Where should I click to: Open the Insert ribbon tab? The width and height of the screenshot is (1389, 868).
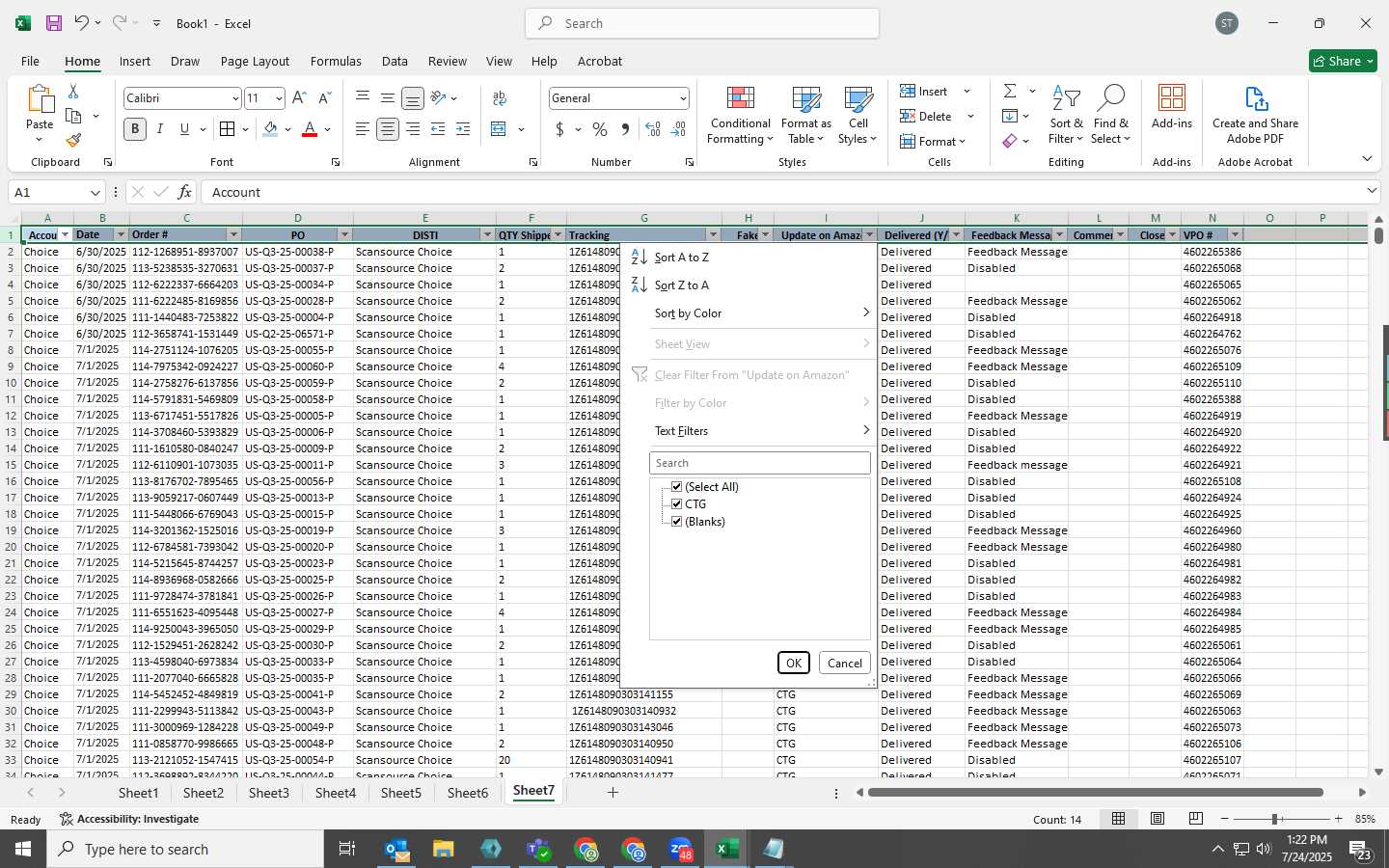click(135, 61)
